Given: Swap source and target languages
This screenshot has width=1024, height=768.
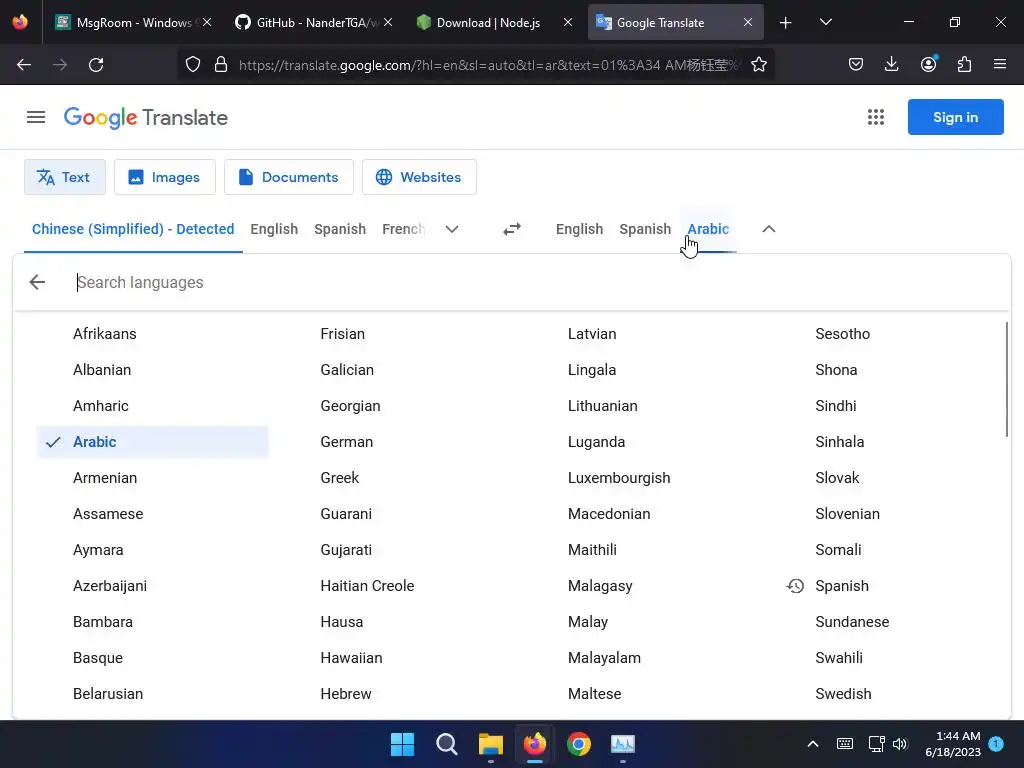Looking at the screenshot, I should 512,229.
